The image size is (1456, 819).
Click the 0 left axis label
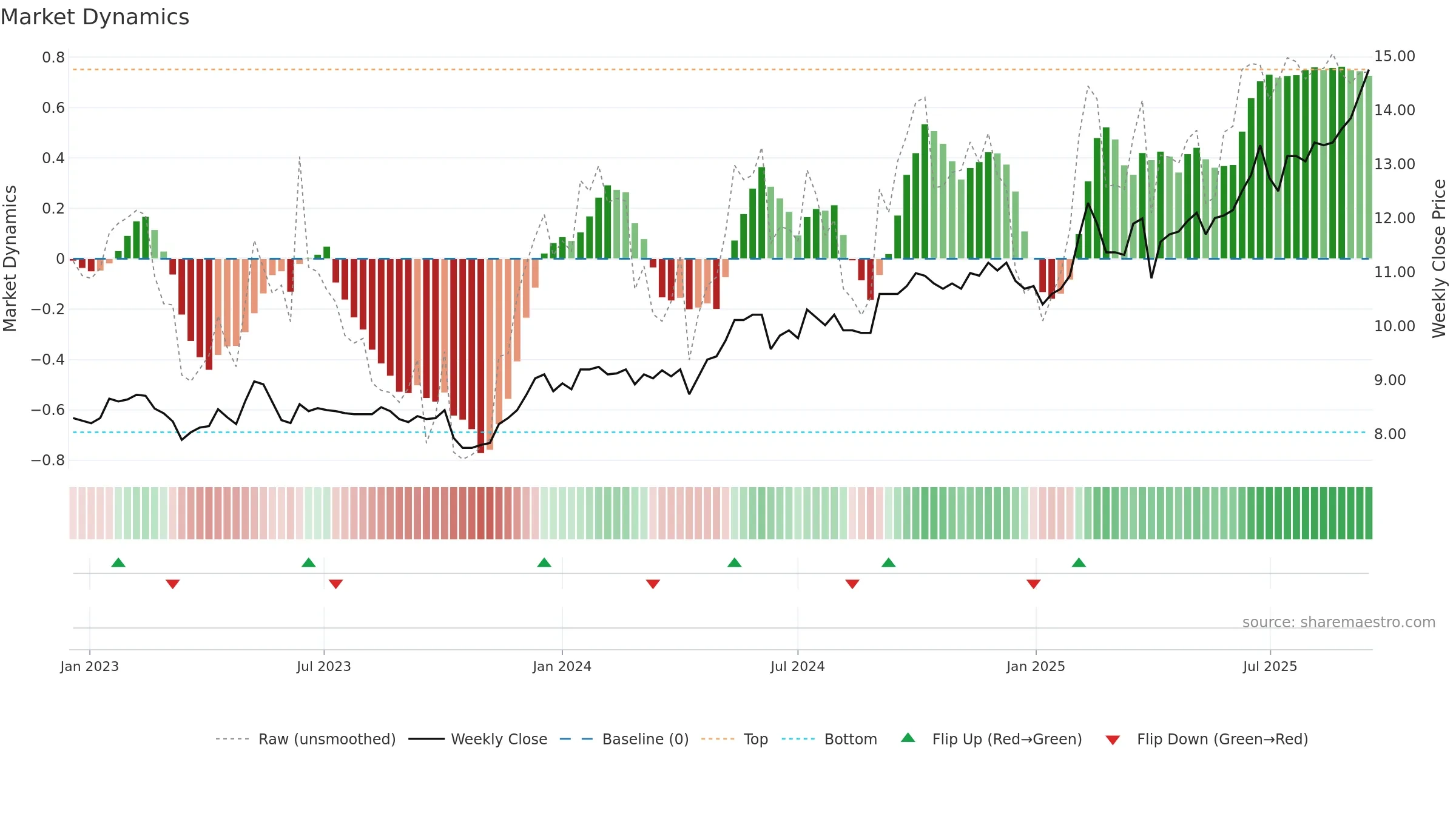[60, 259]
